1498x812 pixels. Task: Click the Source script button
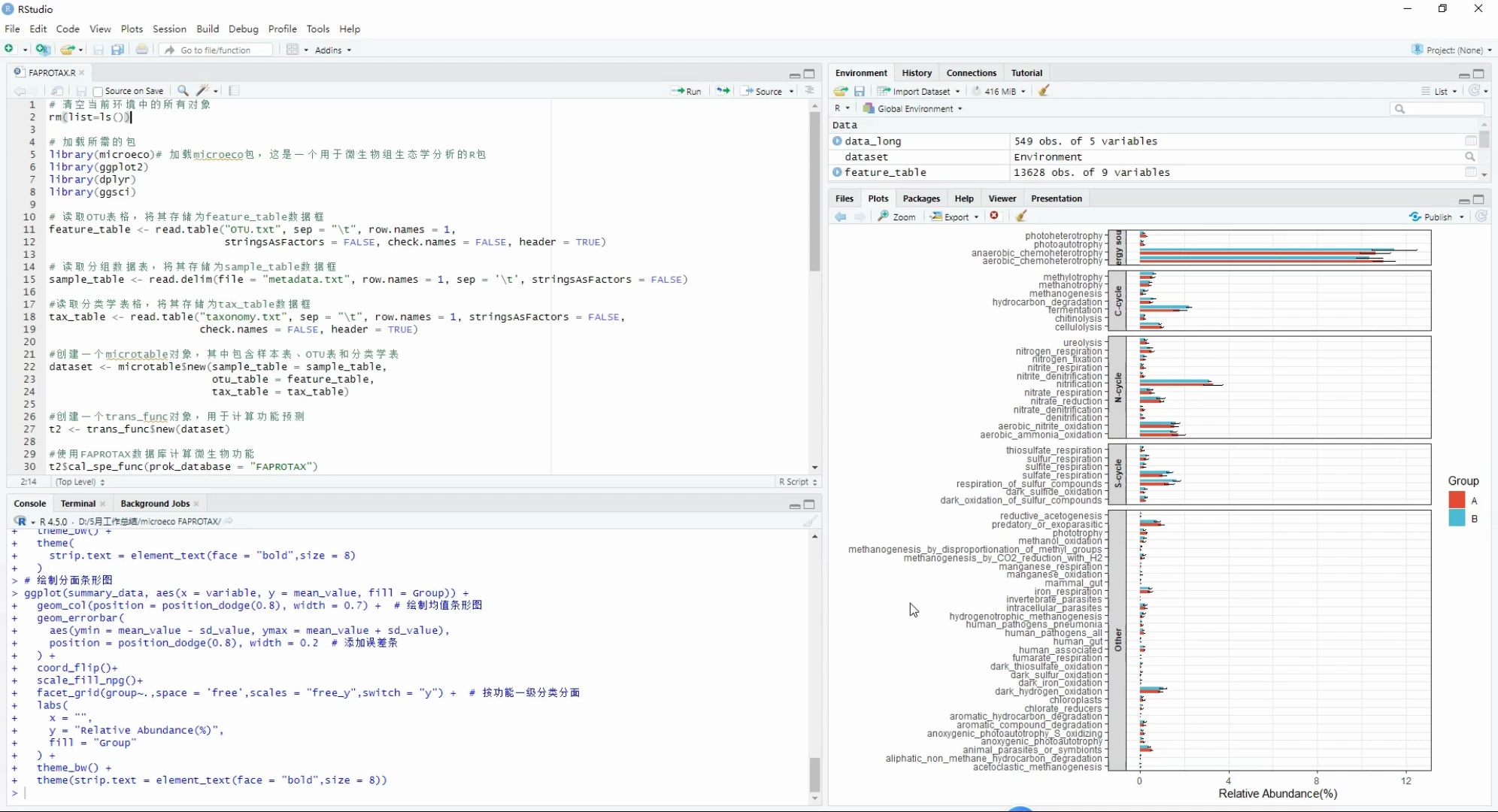click(763, 91)
